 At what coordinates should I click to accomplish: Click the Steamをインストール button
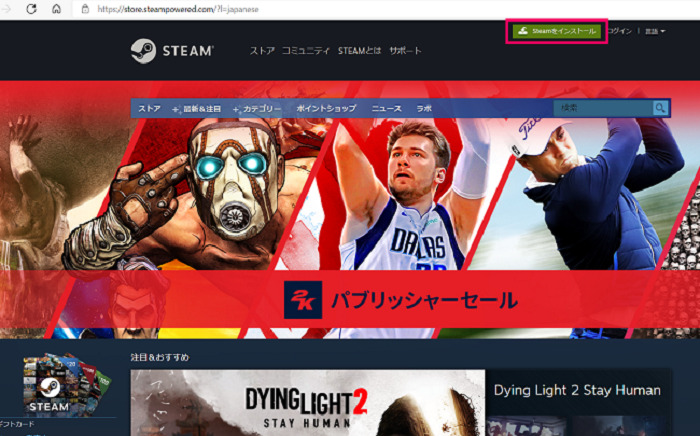557,31
